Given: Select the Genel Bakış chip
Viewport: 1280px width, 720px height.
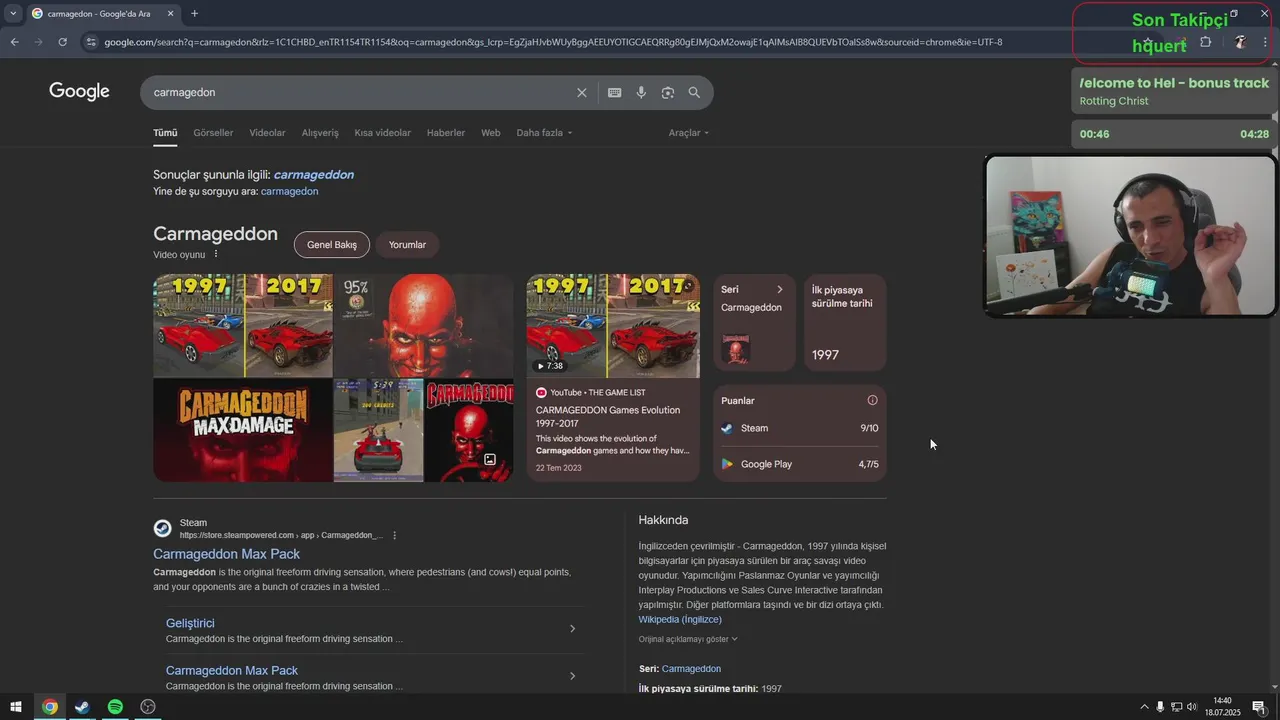Looking at the screenshot, I should [x=332, y=245].
